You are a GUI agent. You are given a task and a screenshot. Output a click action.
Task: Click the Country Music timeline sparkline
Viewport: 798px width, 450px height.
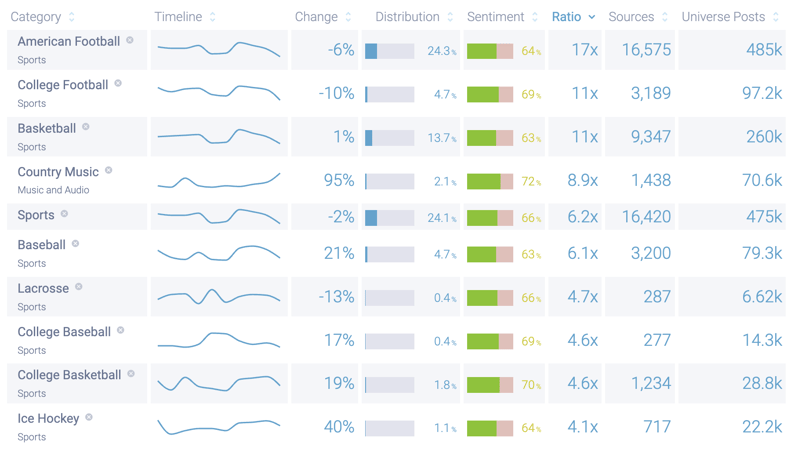[218, 182]
